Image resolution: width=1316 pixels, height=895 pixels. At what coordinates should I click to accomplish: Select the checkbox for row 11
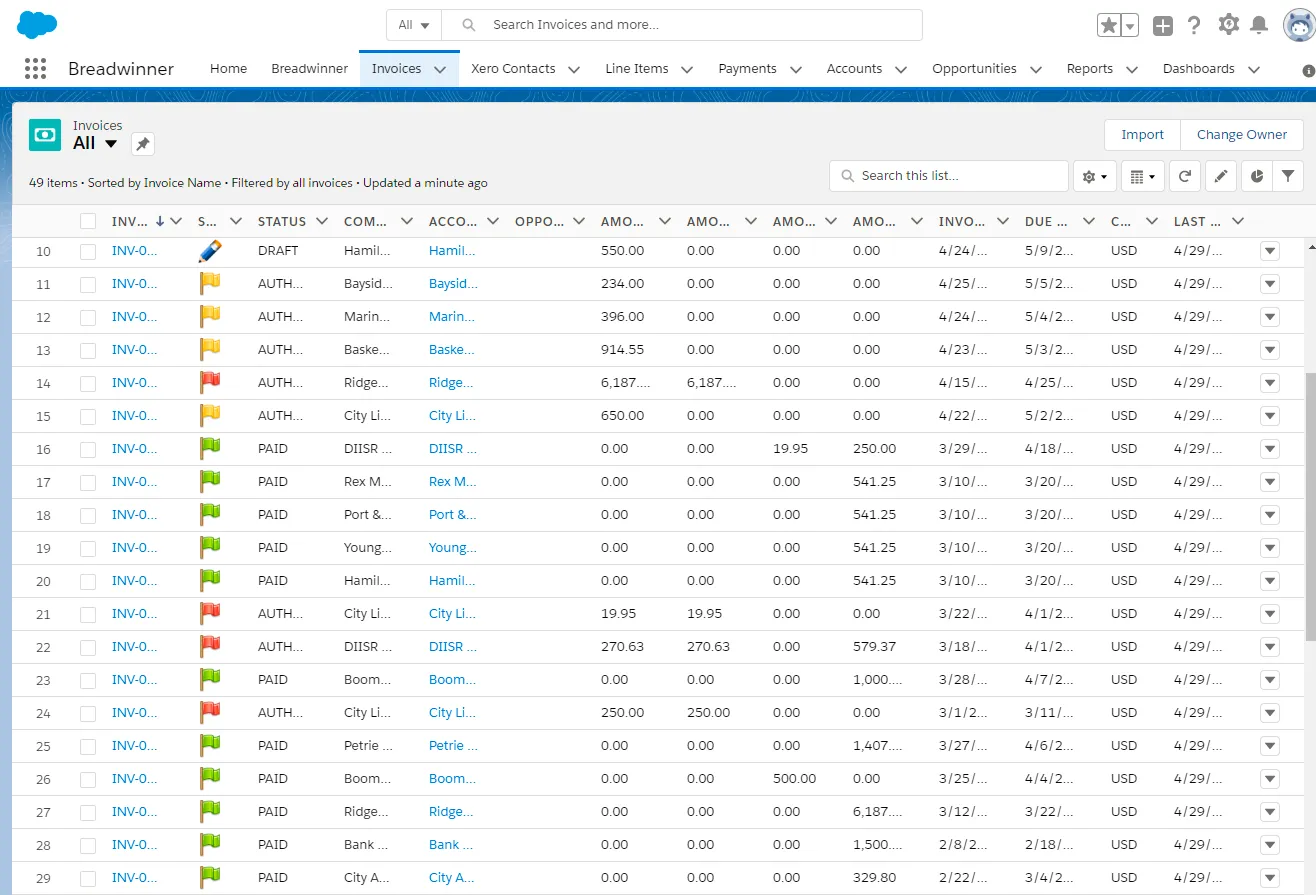[x=88, y=285]
